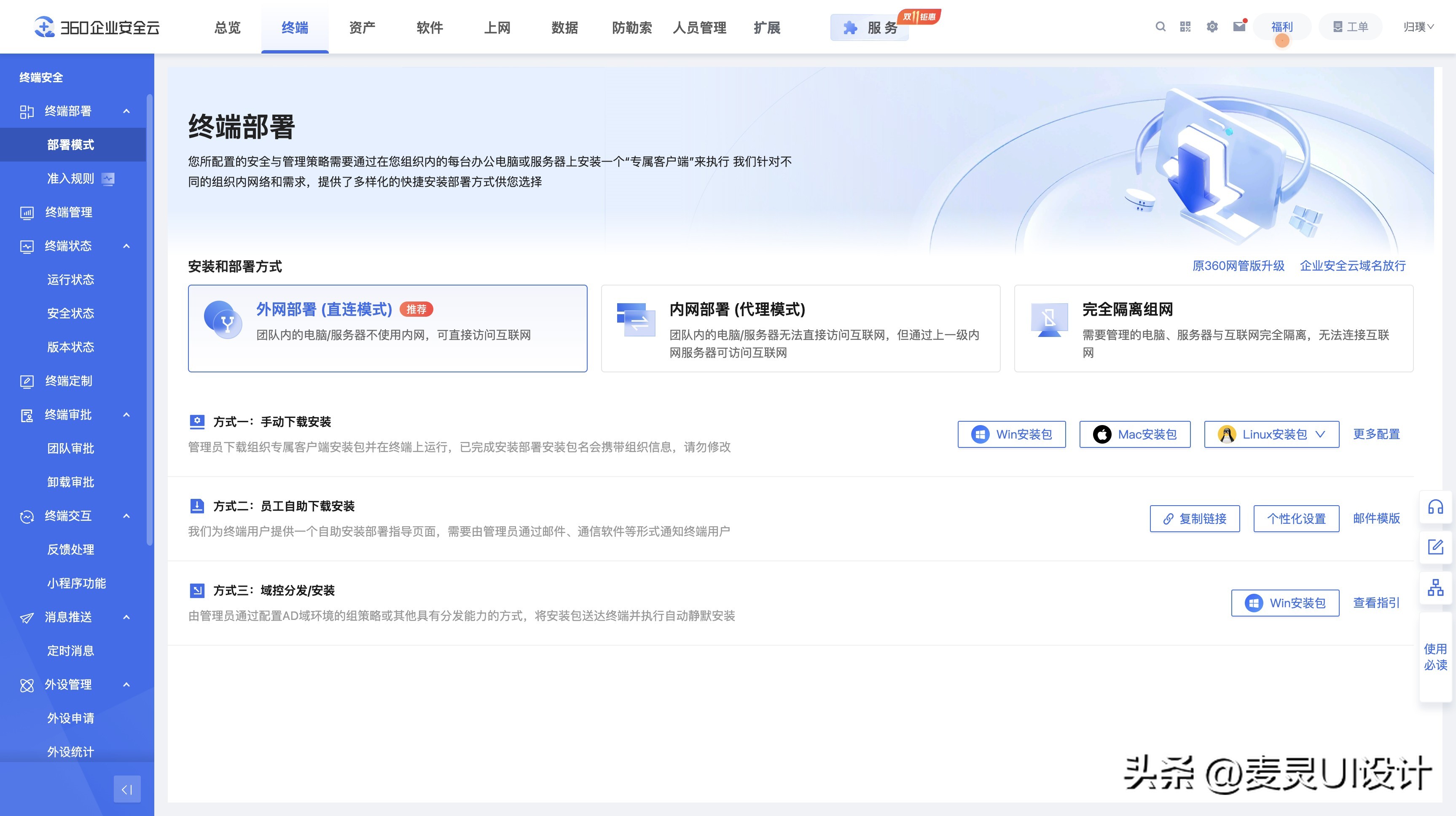Click the Mac安装包 download button
The height and width of the screenshot is (816, 1456).
1134,434
